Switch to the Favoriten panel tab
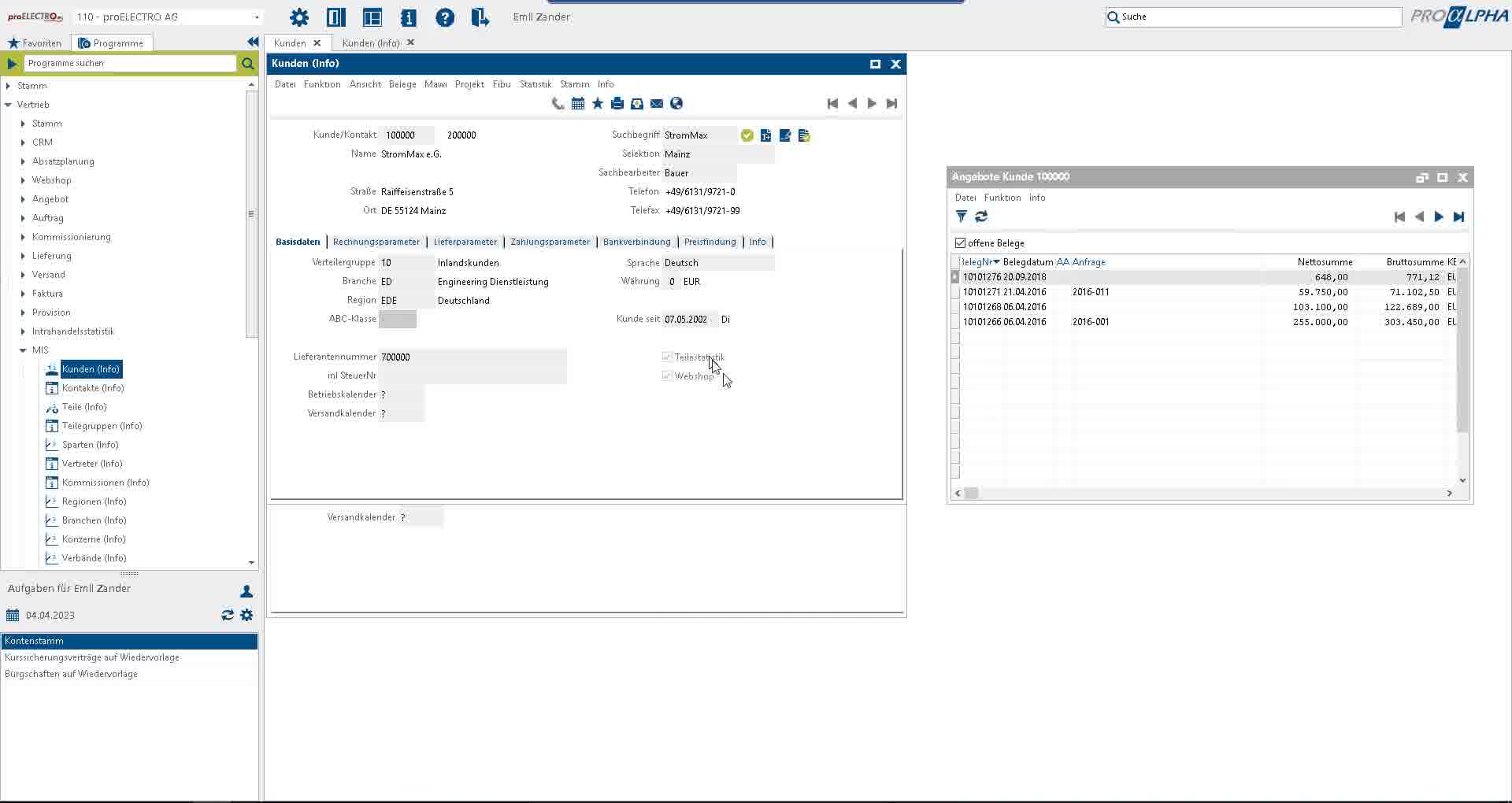 point(35,43)
